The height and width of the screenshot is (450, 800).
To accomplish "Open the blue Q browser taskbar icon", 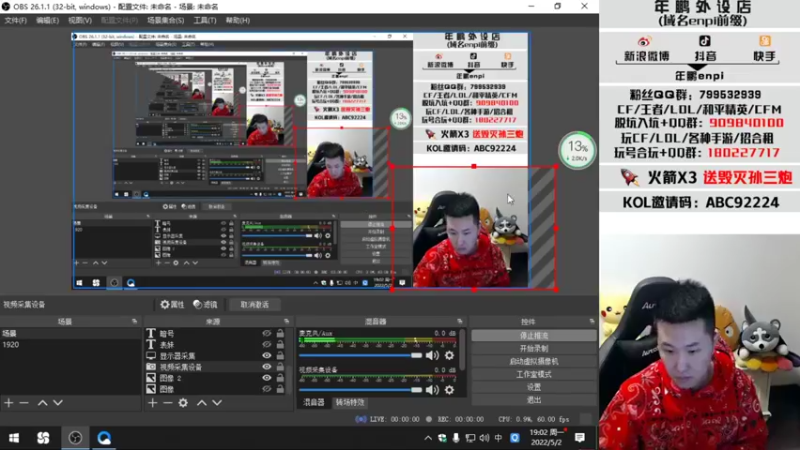I will (x=104, y=438).
